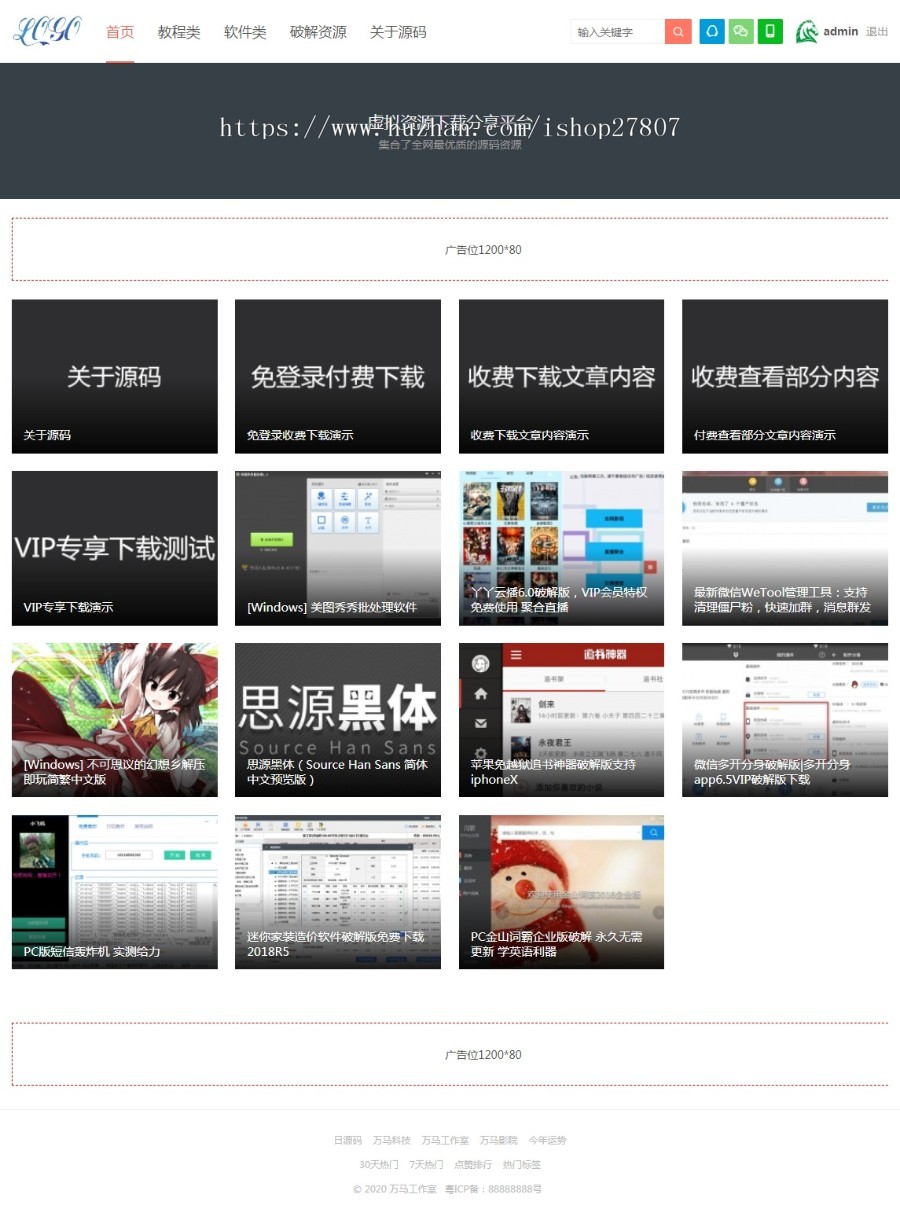Click the 万马科技 footer link

392,1140
